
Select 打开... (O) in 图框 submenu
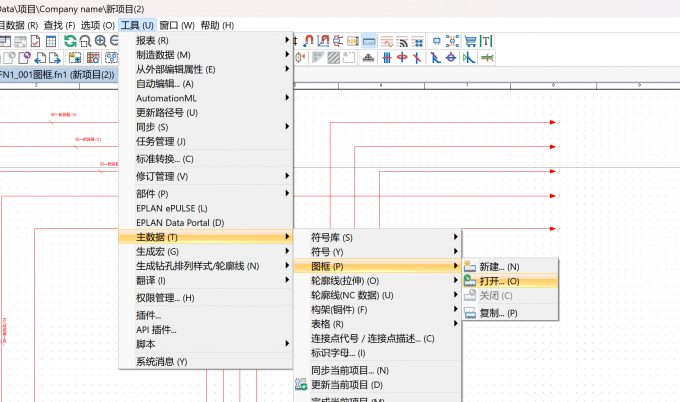click(x=510, y=281)
